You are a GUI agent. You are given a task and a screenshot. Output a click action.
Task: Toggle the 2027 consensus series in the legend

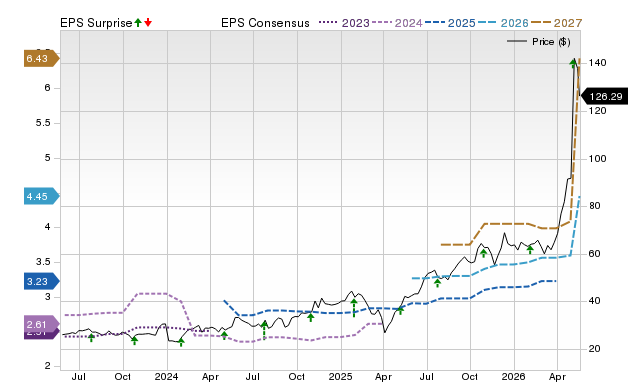557,23
